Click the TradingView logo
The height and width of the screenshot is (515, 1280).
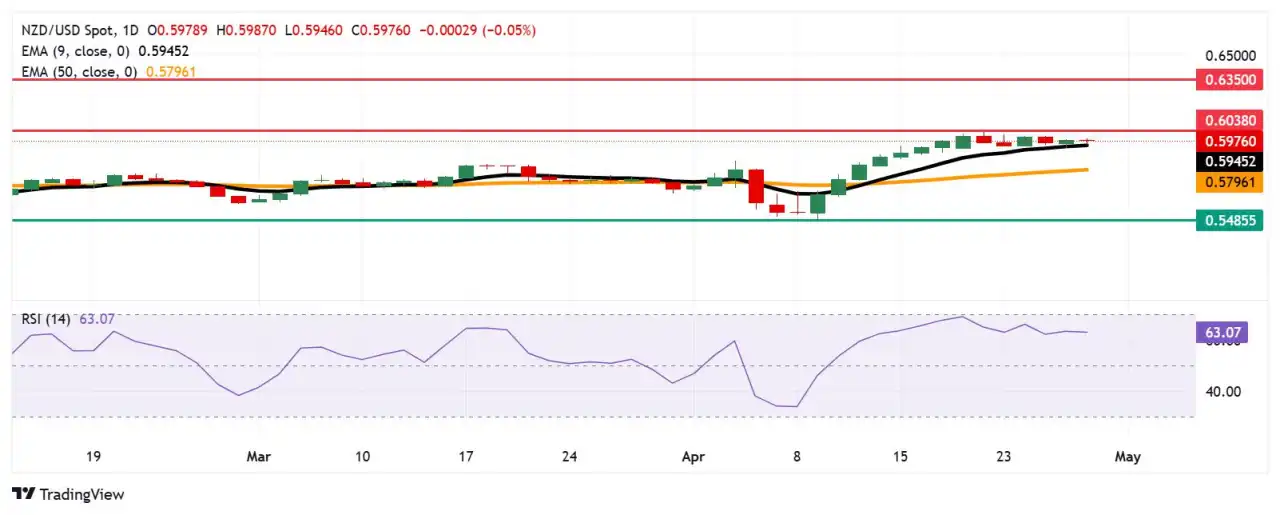coord(68,494)
